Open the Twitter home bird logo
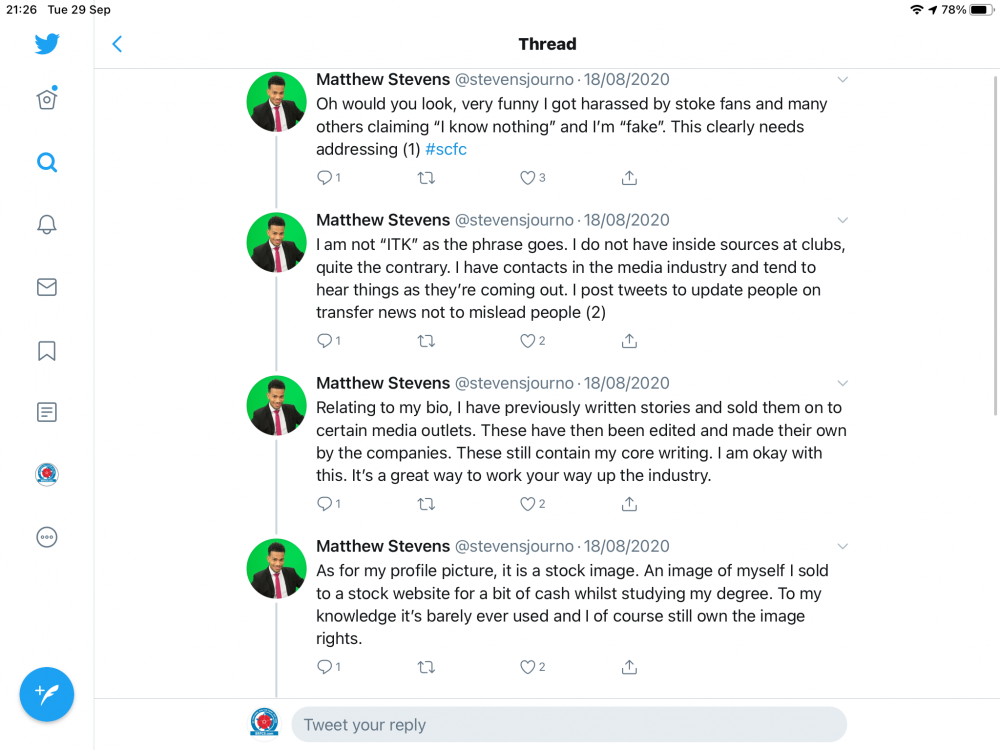The width and height of the screenshot is (1000, 750). pos(47,44)
